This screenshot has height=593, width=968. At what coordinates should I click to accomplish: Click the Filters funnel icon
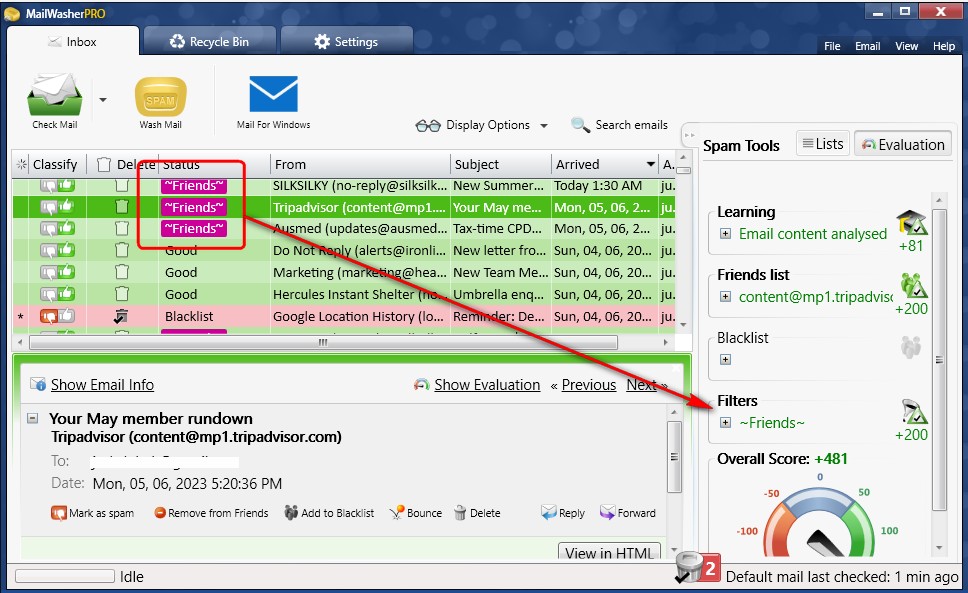point(913,412)
